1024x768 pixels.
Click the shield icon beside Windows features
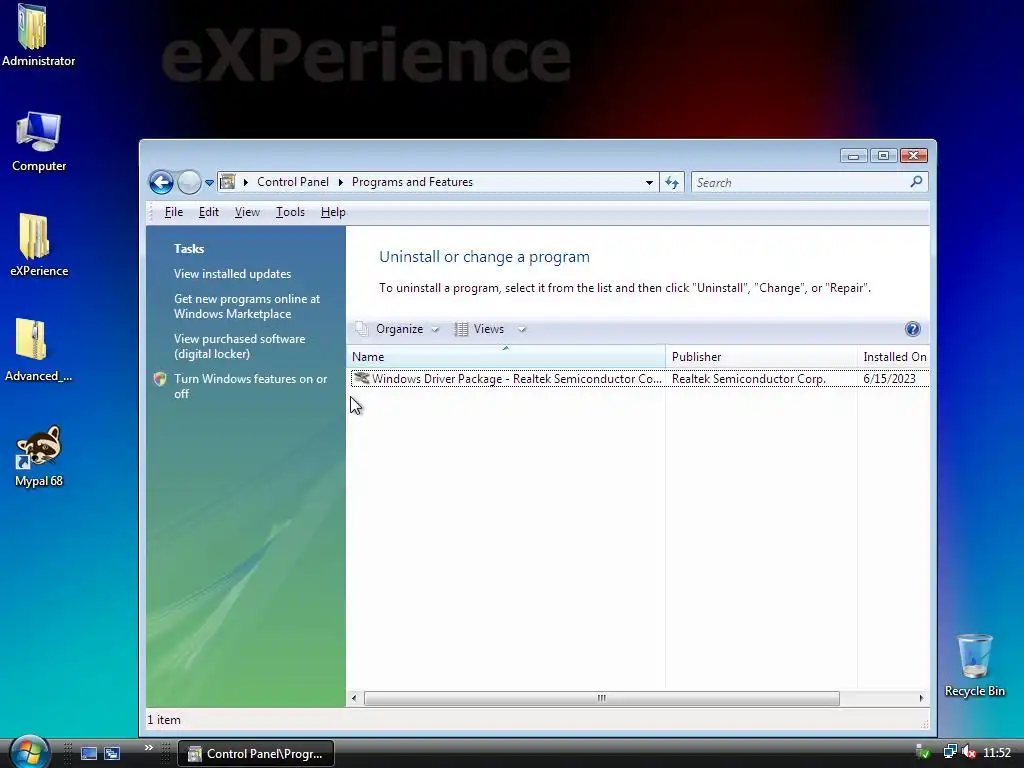(x=160, y=379)
